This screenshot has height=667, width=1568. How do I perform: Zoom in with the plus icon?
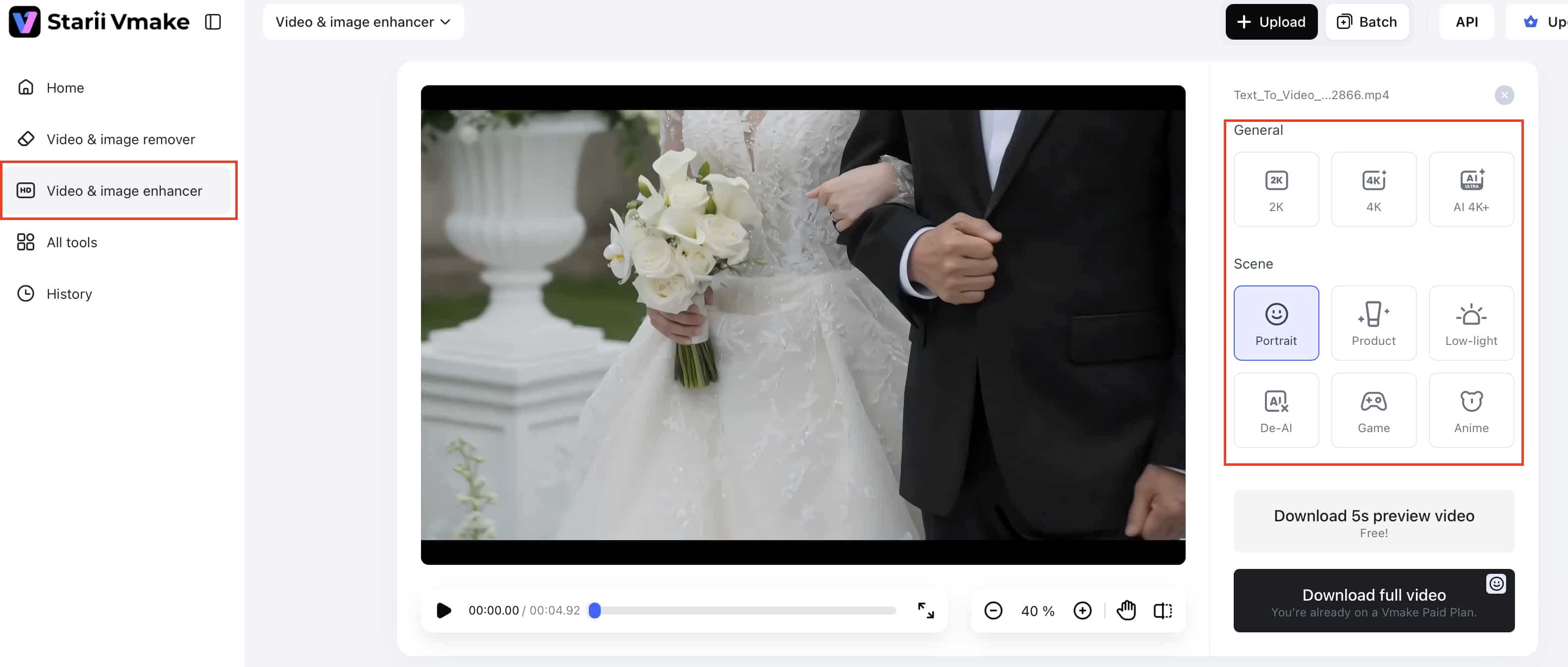(1082, 611)
